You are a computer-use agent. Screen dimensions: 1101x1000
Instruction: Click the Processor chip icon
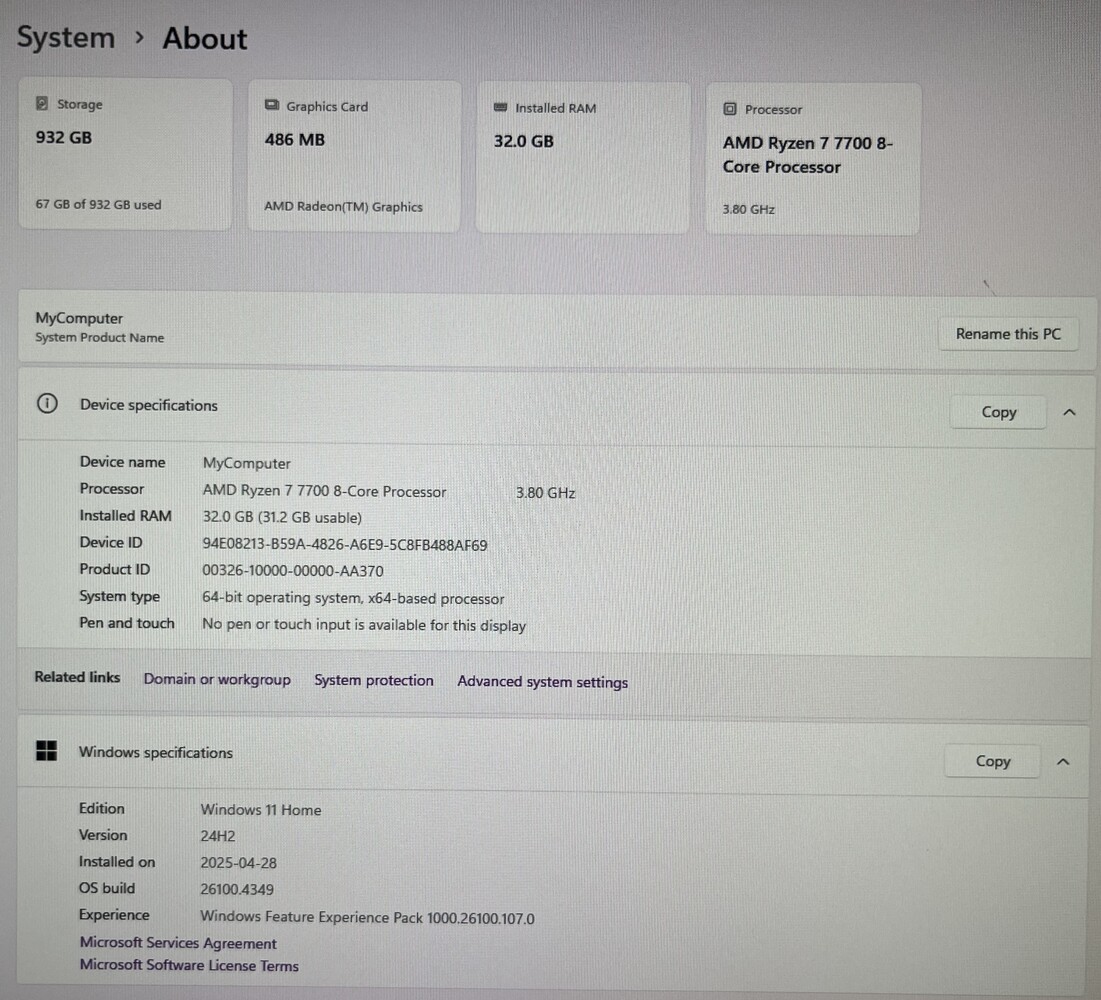tap(730, 109)
